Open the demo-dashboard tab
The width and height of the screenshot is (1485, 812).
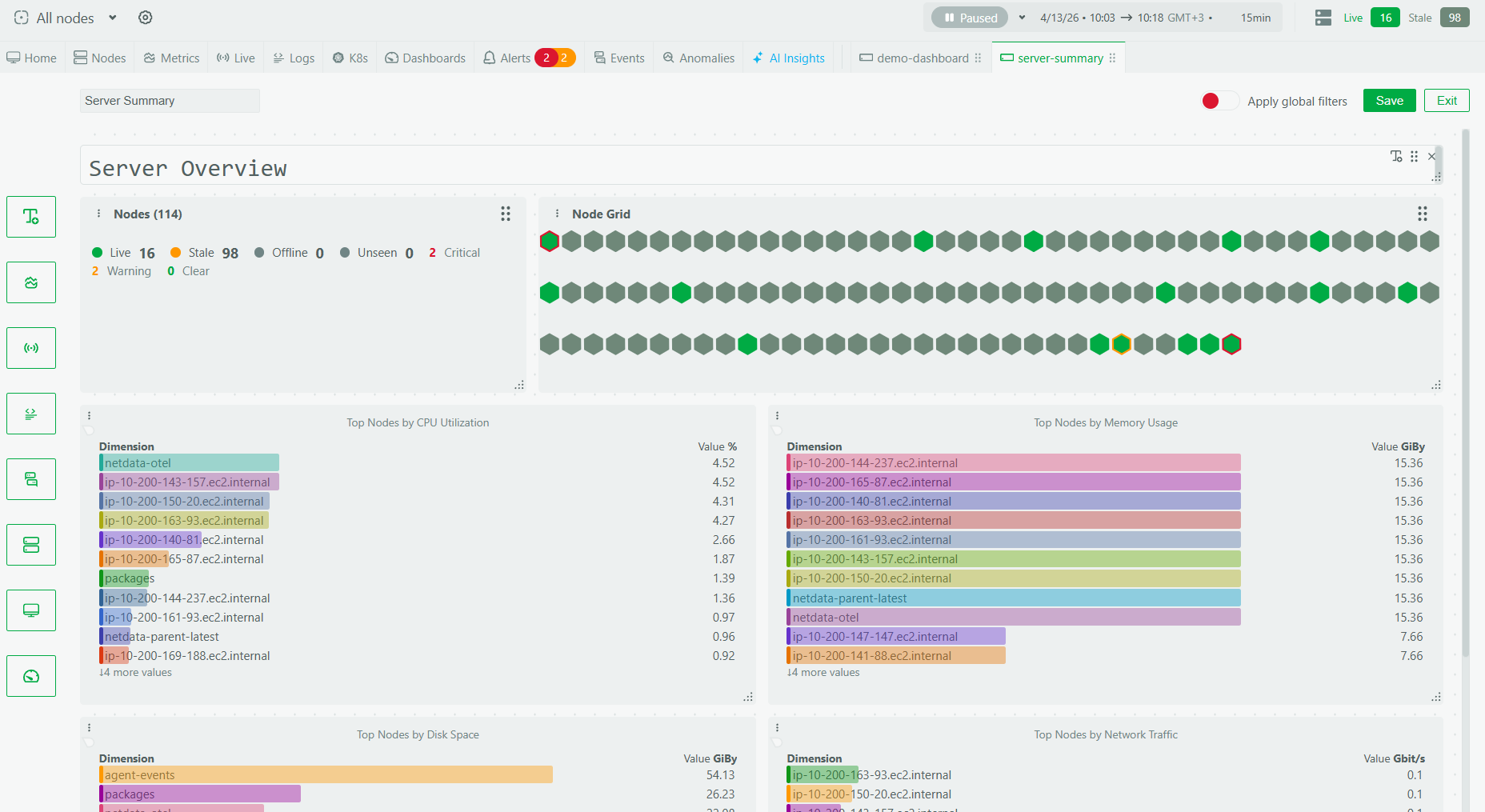click(918, 57)
